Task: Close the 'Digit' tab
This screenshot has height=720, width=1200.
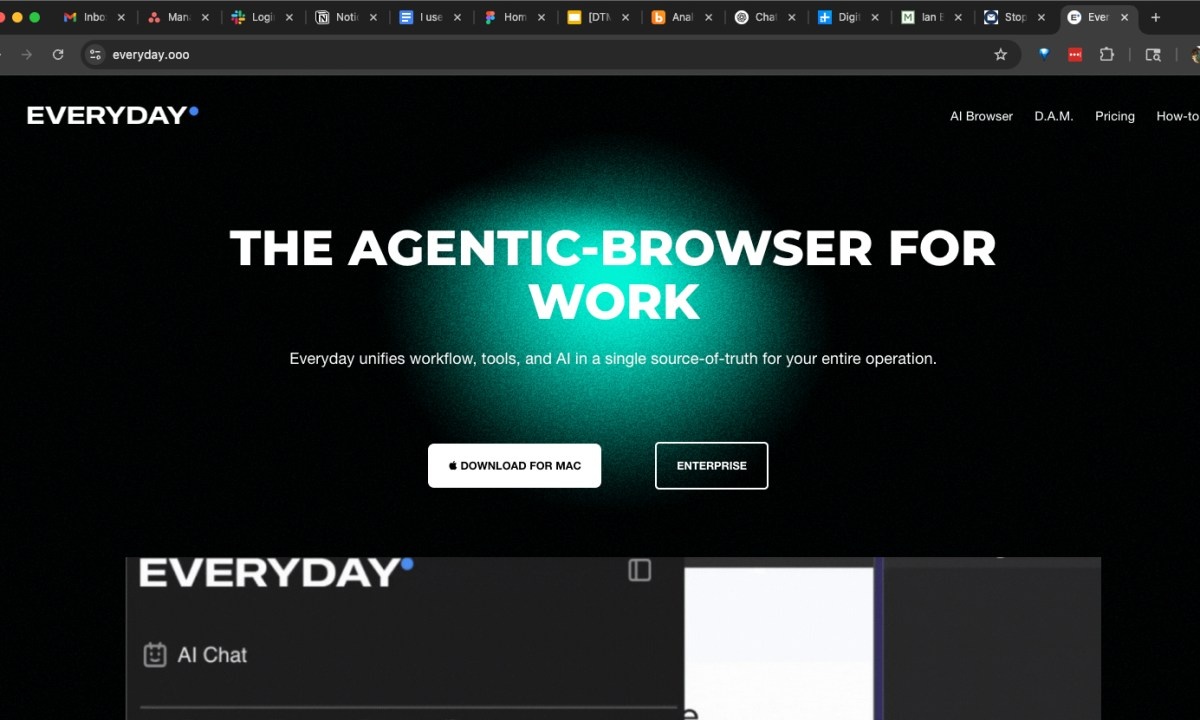Action: [x=876, y=17]
